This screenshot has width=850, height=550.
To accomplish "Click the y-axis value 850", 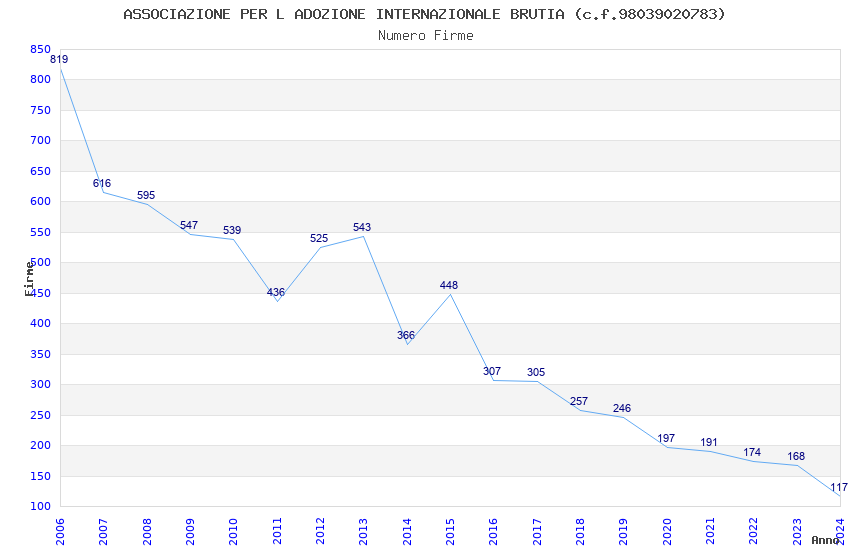I will tap(40, 50).
